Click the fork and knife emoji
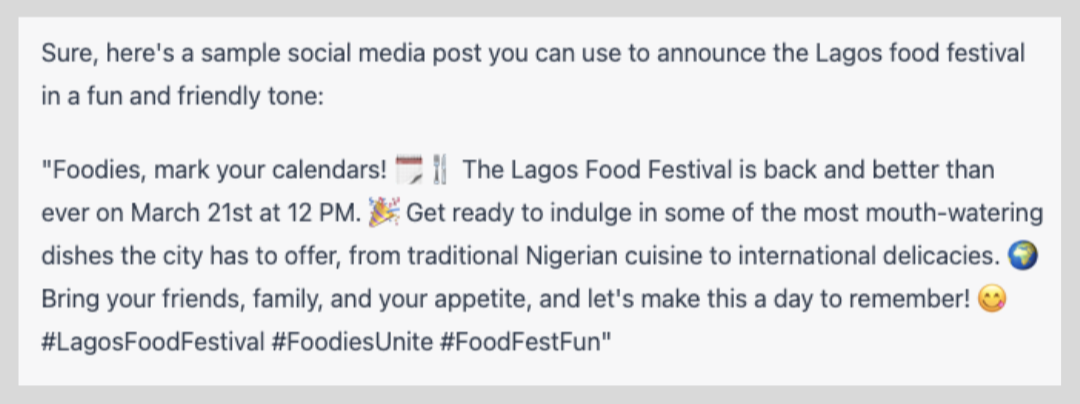This screenshot has height=404, width=1080. pos(441,170)
